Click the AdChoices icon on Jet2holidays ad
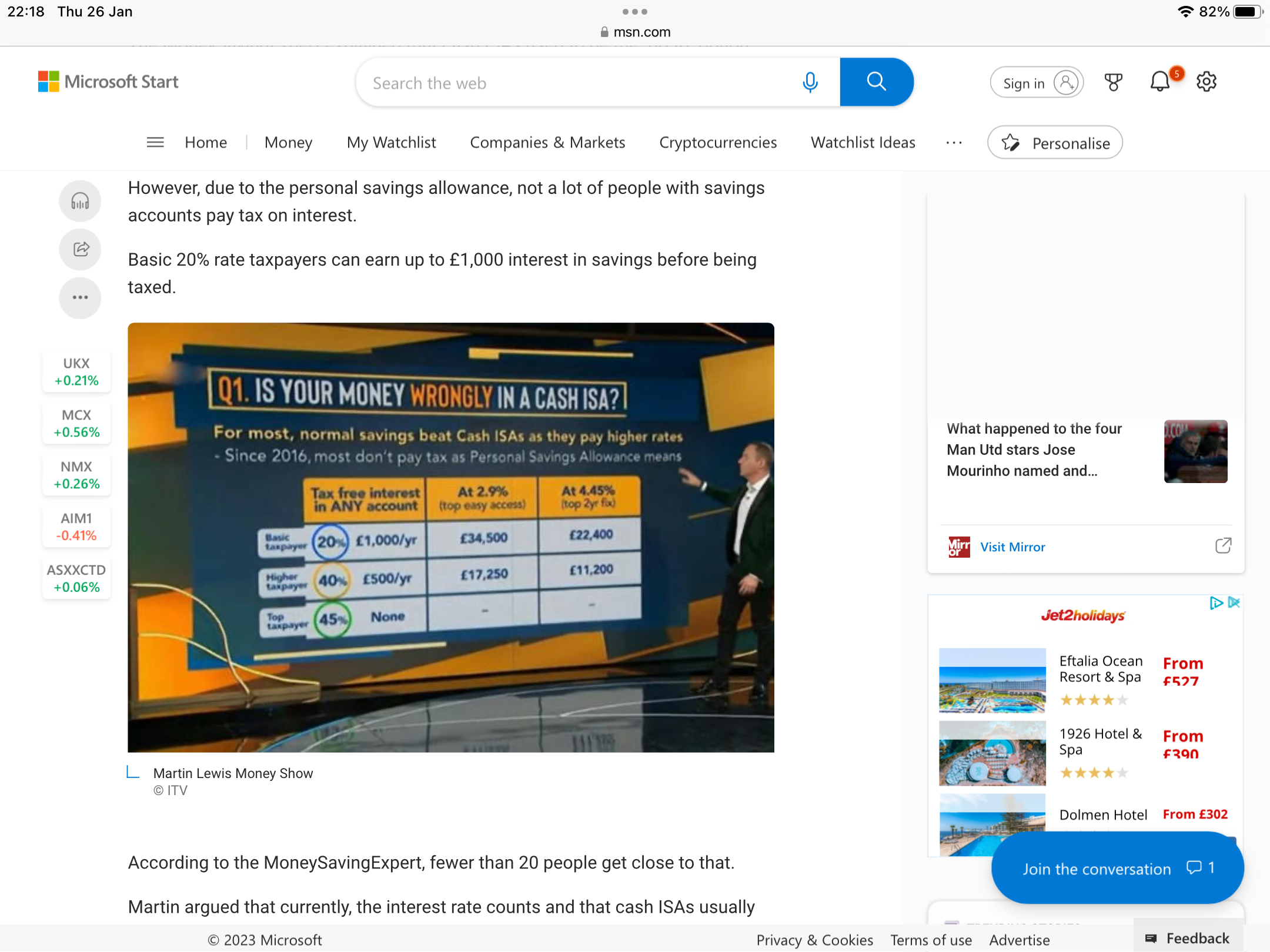 [1216, 603]
